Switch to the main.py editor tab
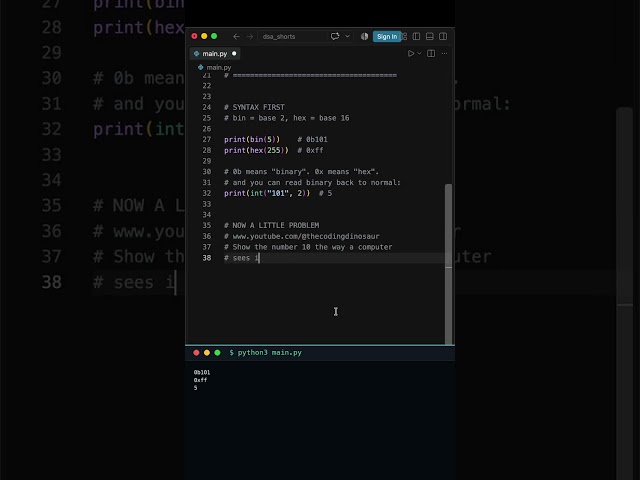The height and width of the screenshot is (480, 640). click(215, 53)
